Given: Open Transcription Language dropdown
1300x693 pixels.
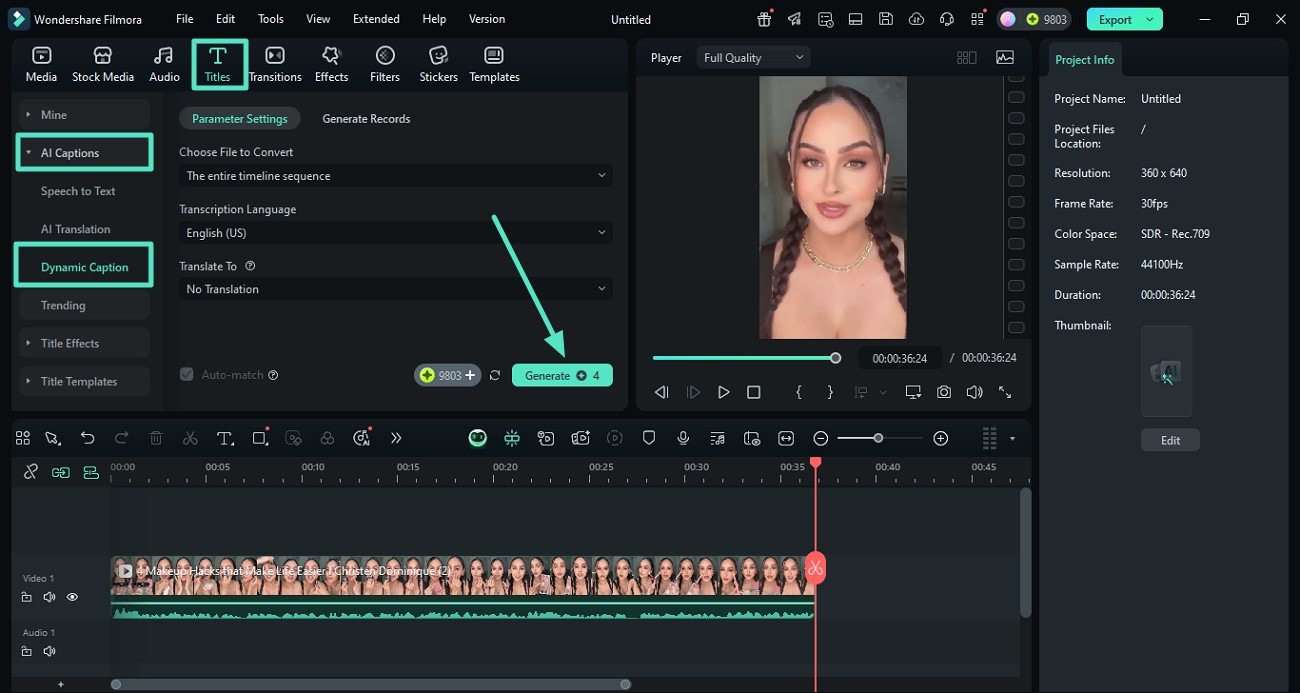Looking at the screenshot, I should [396, 232].
